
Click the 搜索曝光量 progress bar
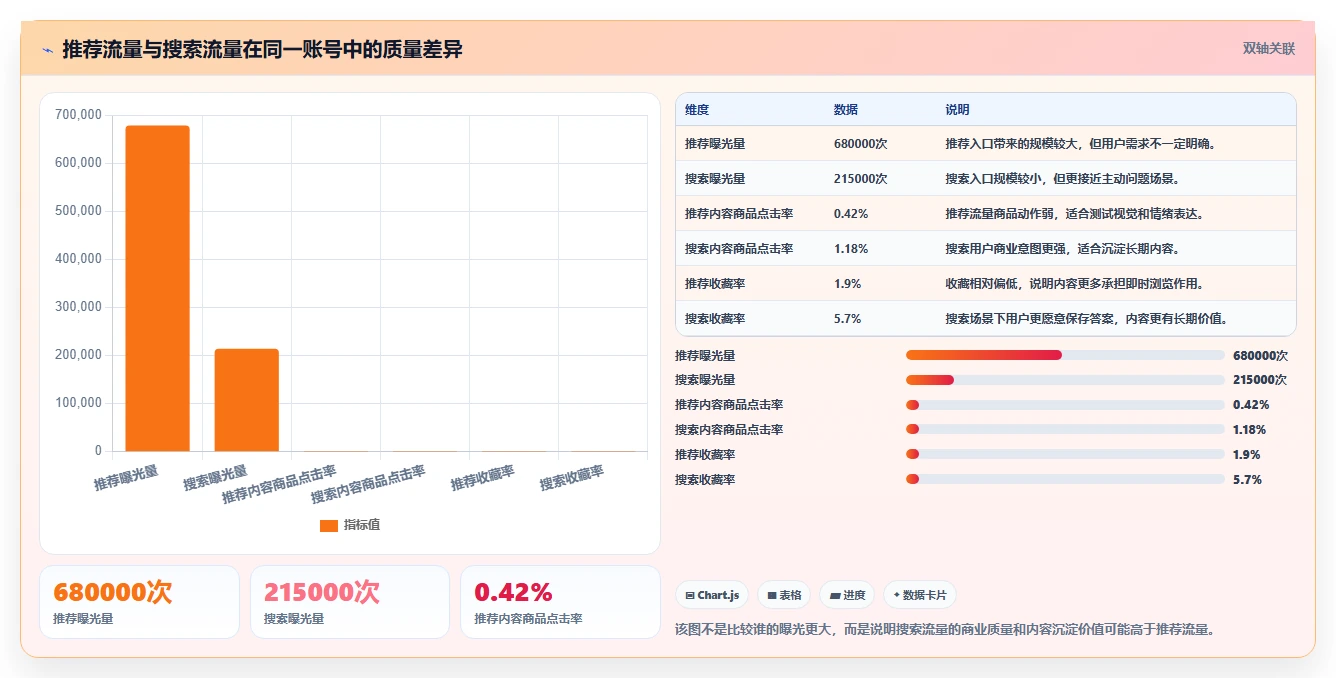click(x=1065, y=380)
